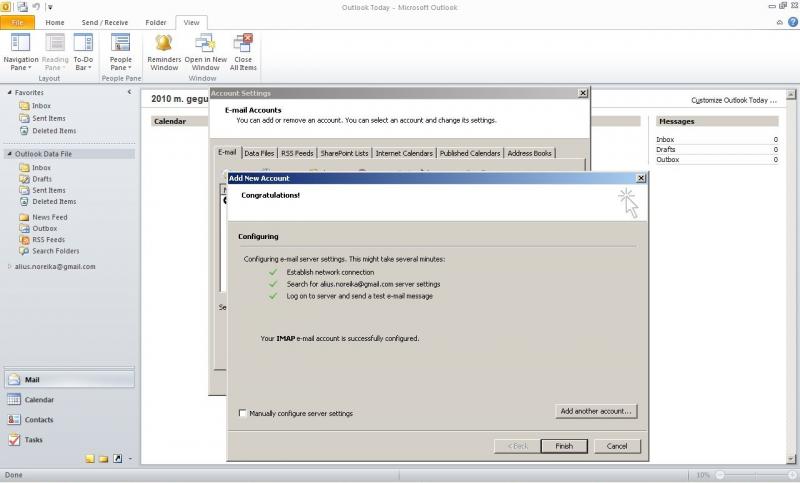
Task: Switch to Published Calendars tab
Action: (x=470, y=153)
